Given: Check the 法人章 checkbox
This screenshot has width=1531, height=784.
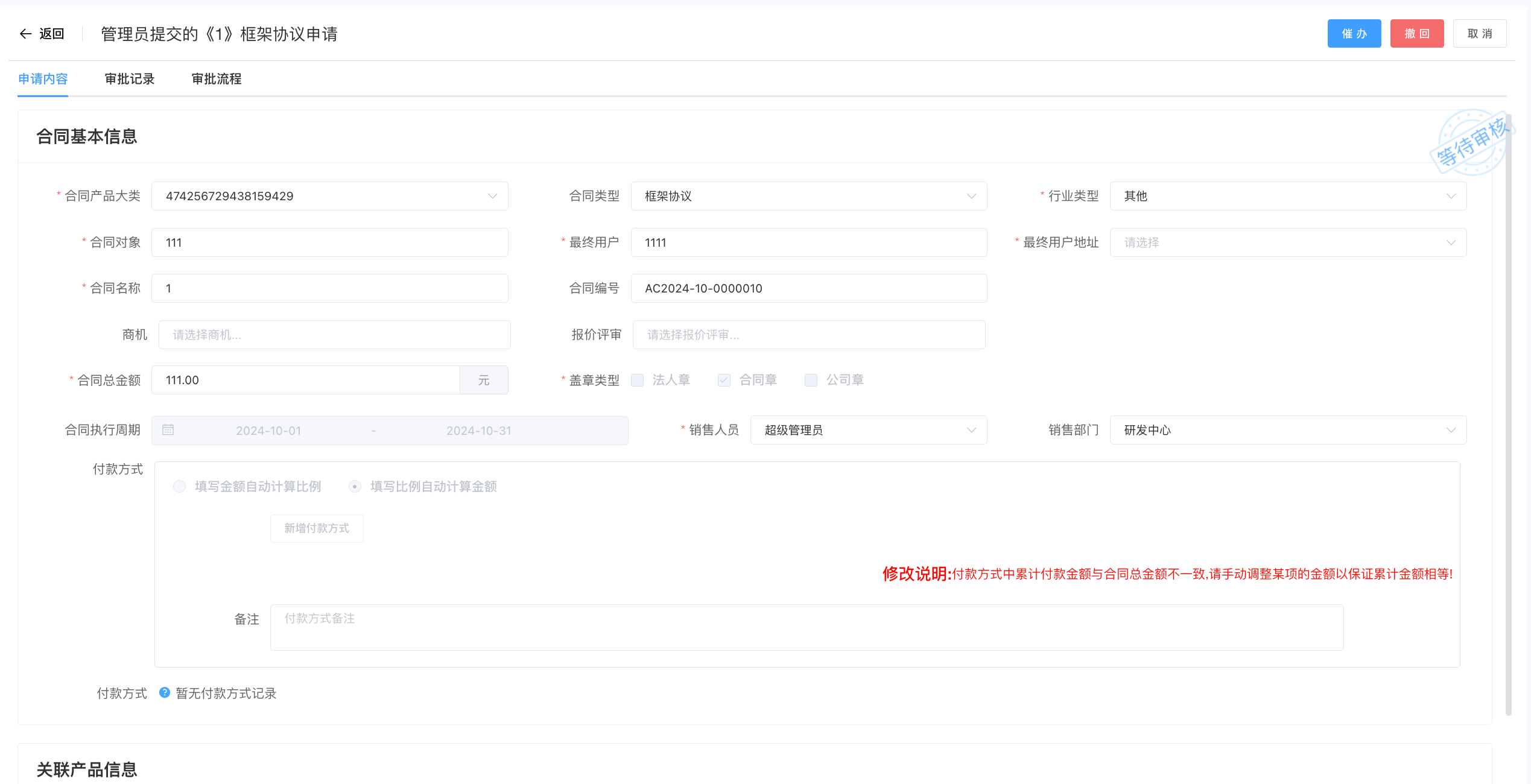Looking at the screenshot, I should [x=638, y=380].
